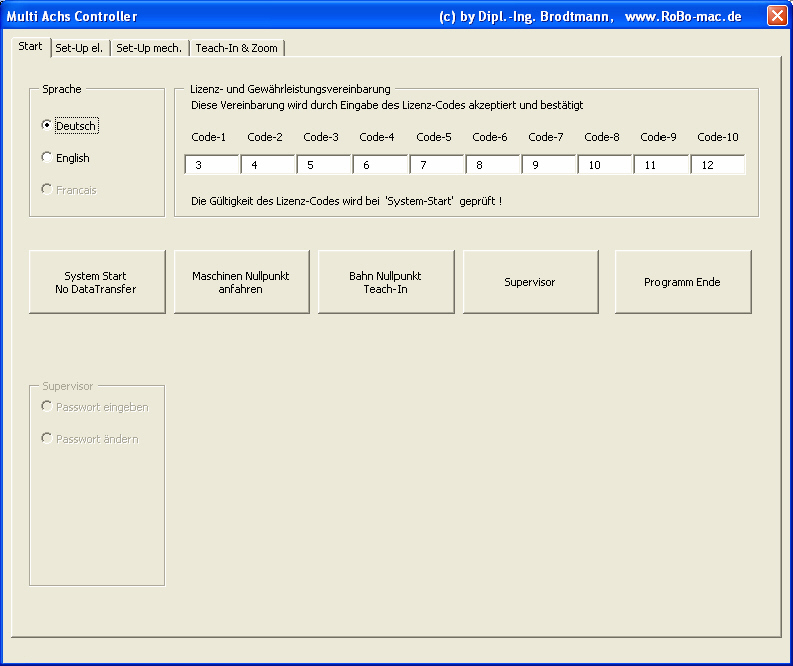Screen dimensions: 793x666
Task: Select Deutsch as the language
Action: [x=47, y=126]
